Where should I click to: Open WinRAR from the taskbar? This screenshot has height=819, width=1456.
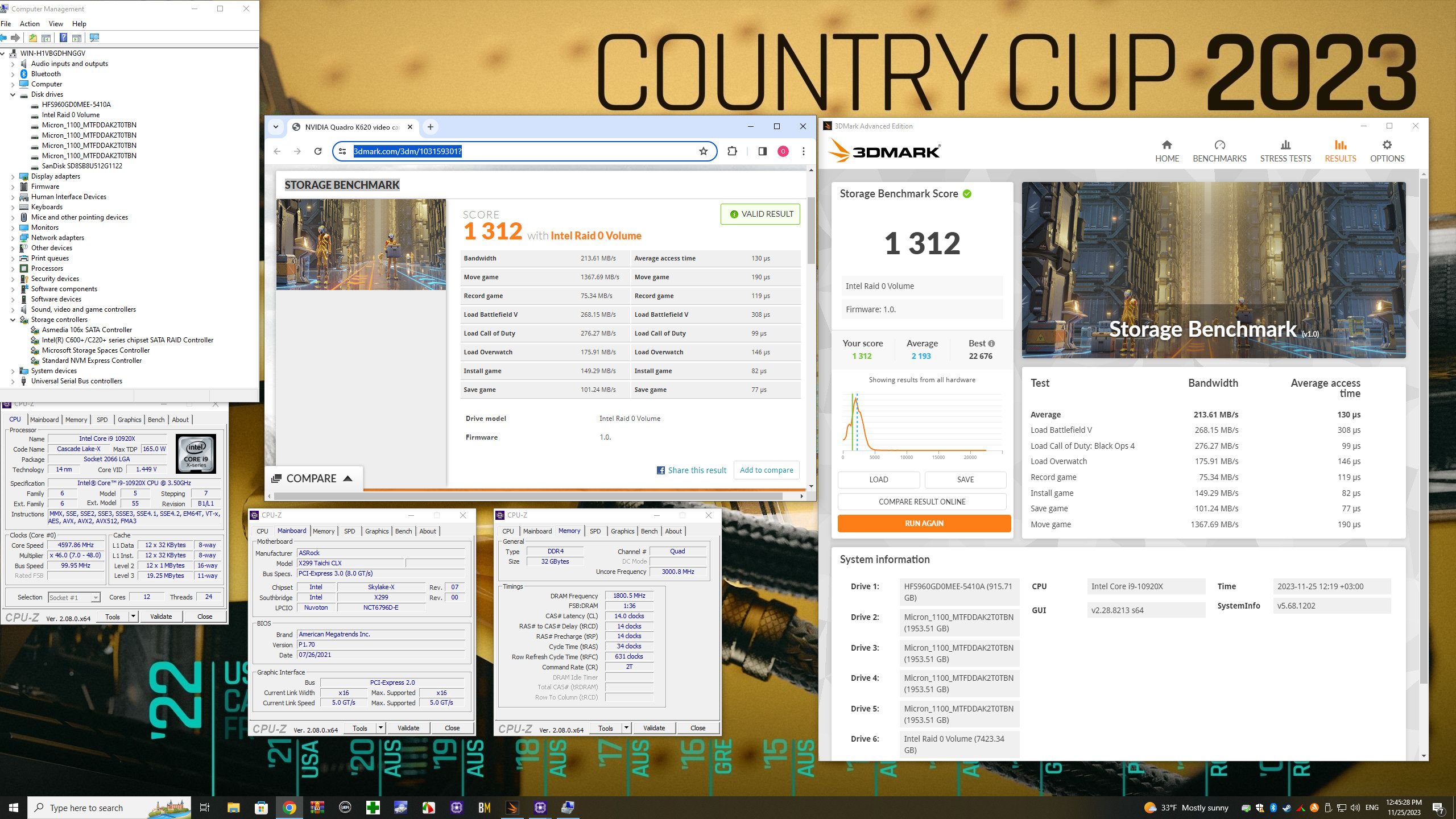click(317, 808)
